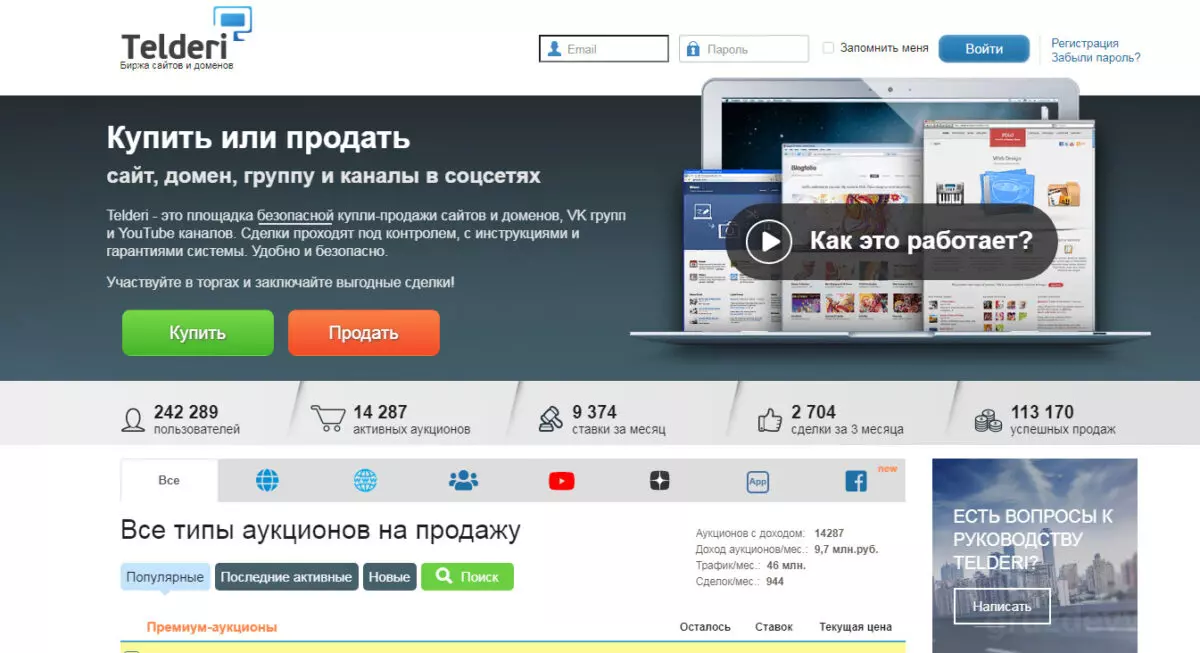
Task: Click the Написать button in banner
Action: pos(1001,606)
